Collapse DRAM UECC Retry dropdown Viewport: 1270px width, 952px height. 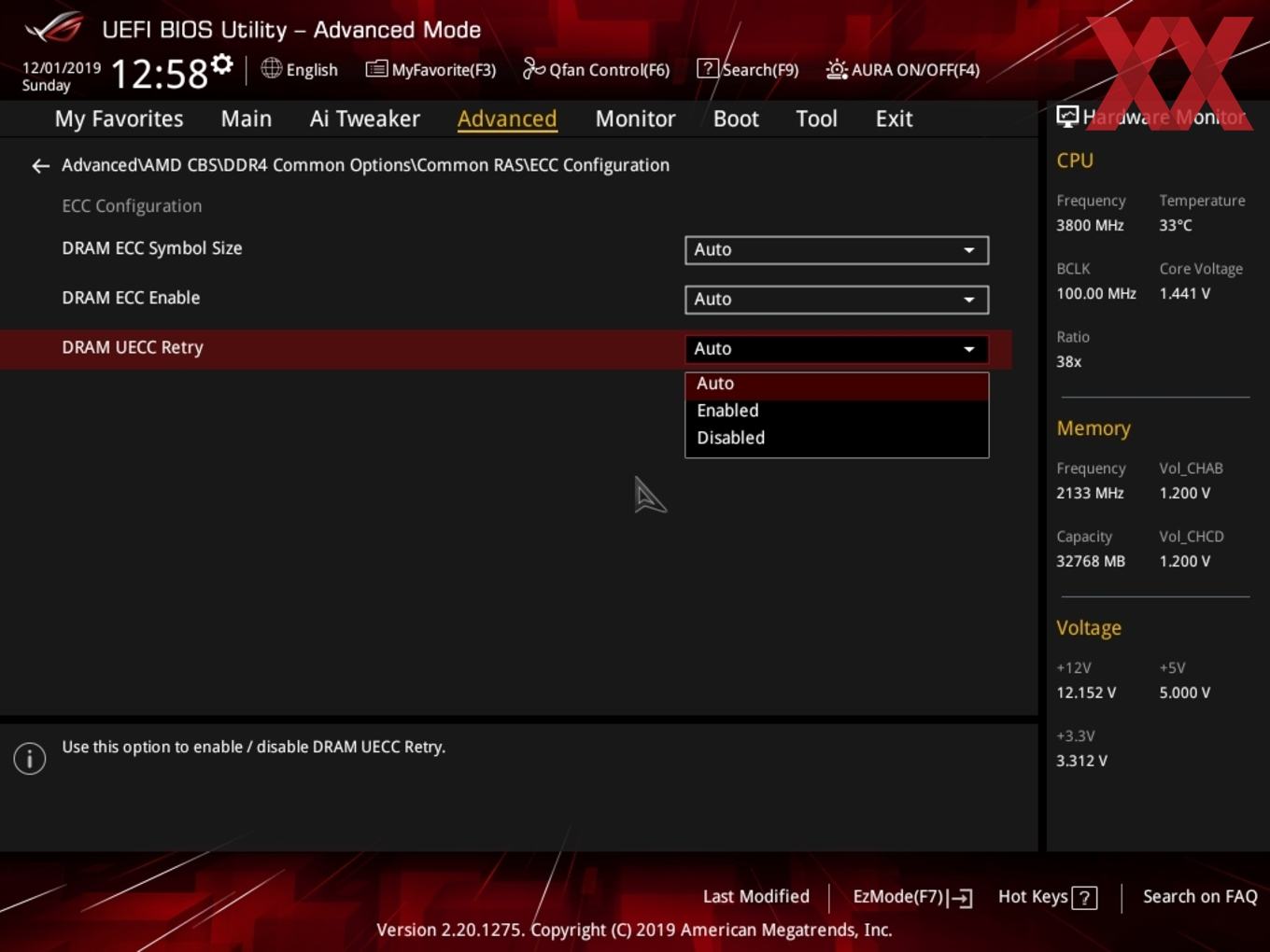pos(837,349)
